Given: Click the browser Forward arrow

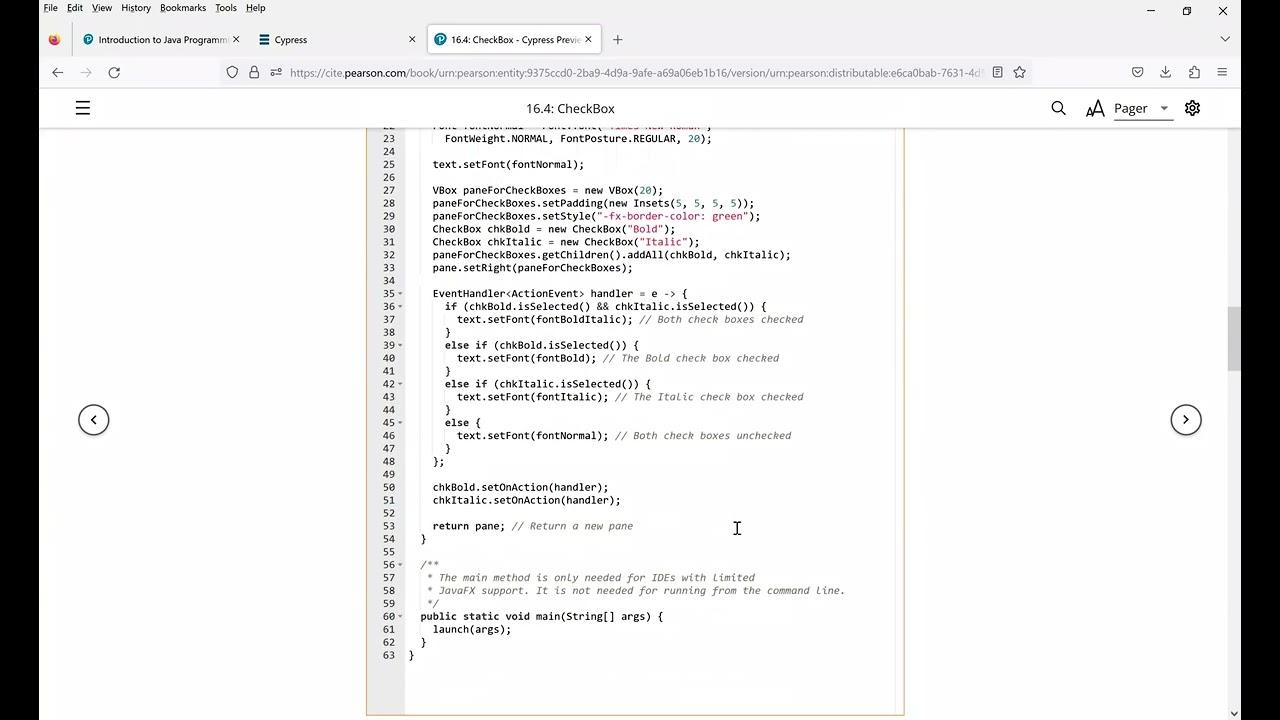Looking at the screenshot, I should click(86, 72).
